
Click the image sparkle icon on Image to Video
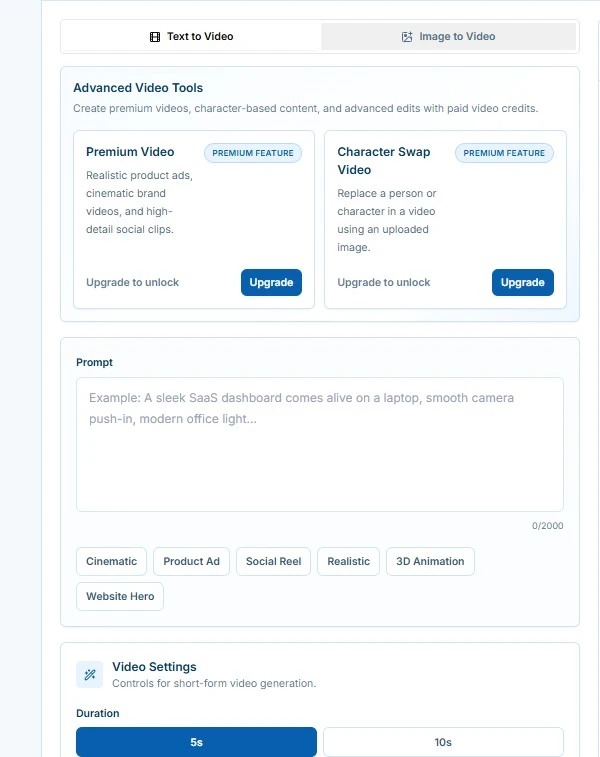pyautogui.click(x=407, y=37)
